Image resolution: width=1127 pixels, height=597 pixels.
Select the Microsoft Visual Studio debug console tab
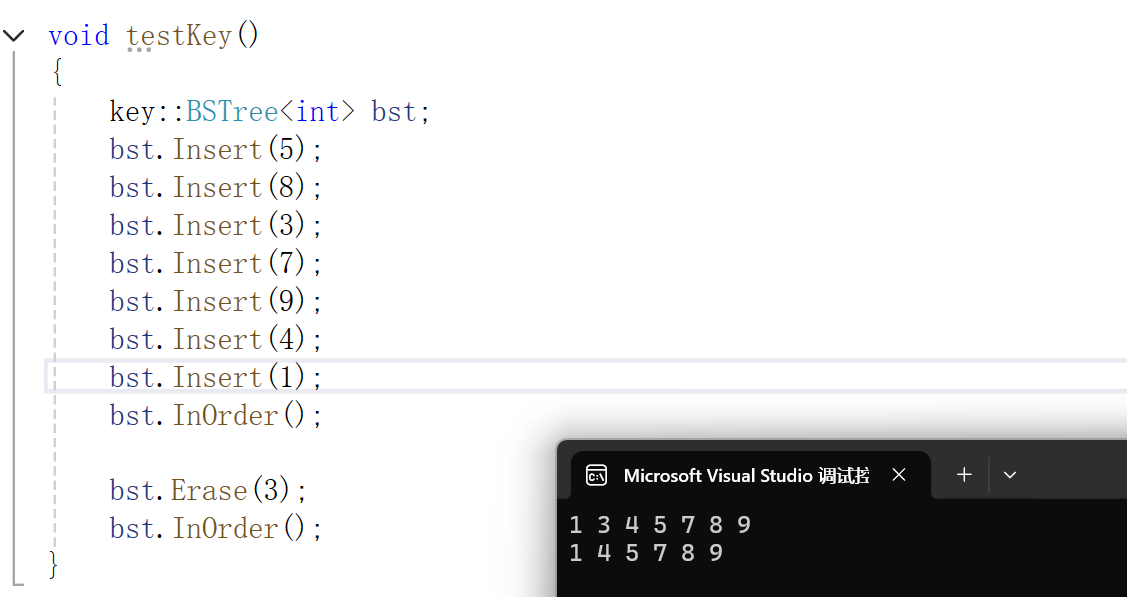pos(750,475)
